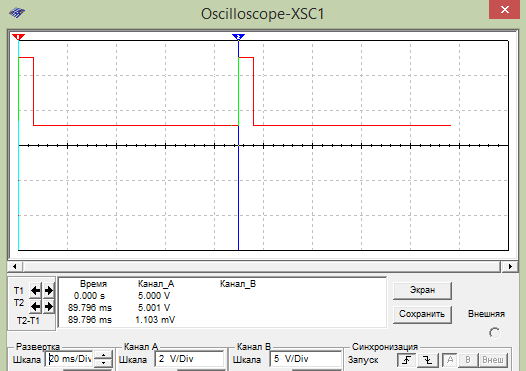Select external trigger Внеш button
Viewport: 526px width, 371px height.
492,360
